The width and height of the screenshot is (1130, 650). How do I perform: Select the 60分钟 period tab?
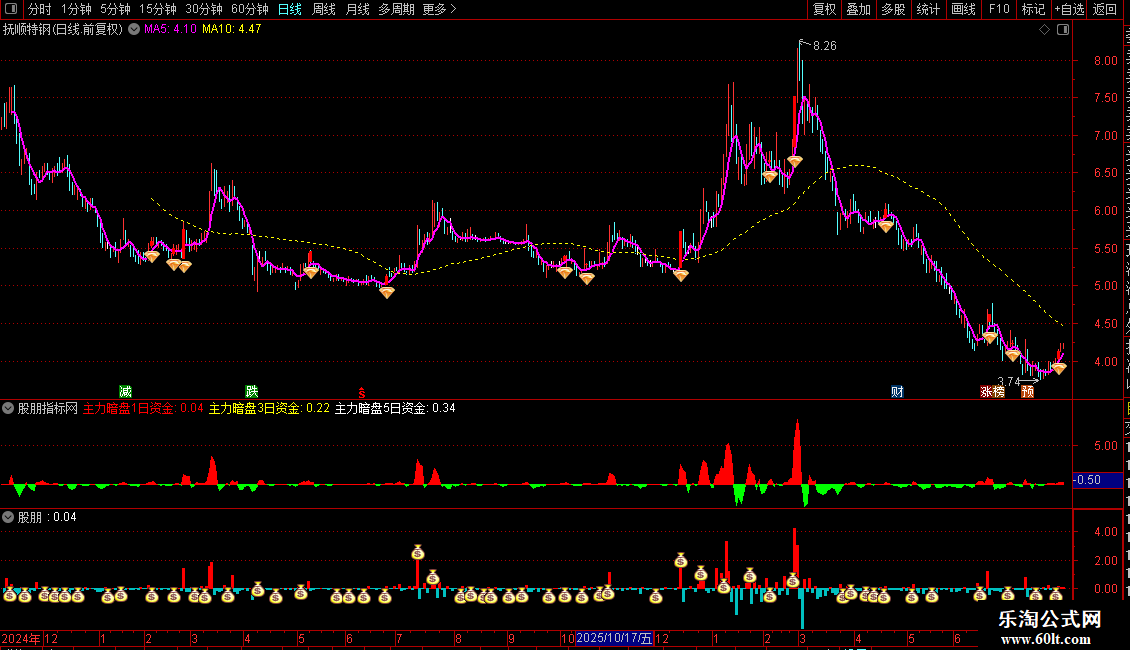(x=250, y=9)
